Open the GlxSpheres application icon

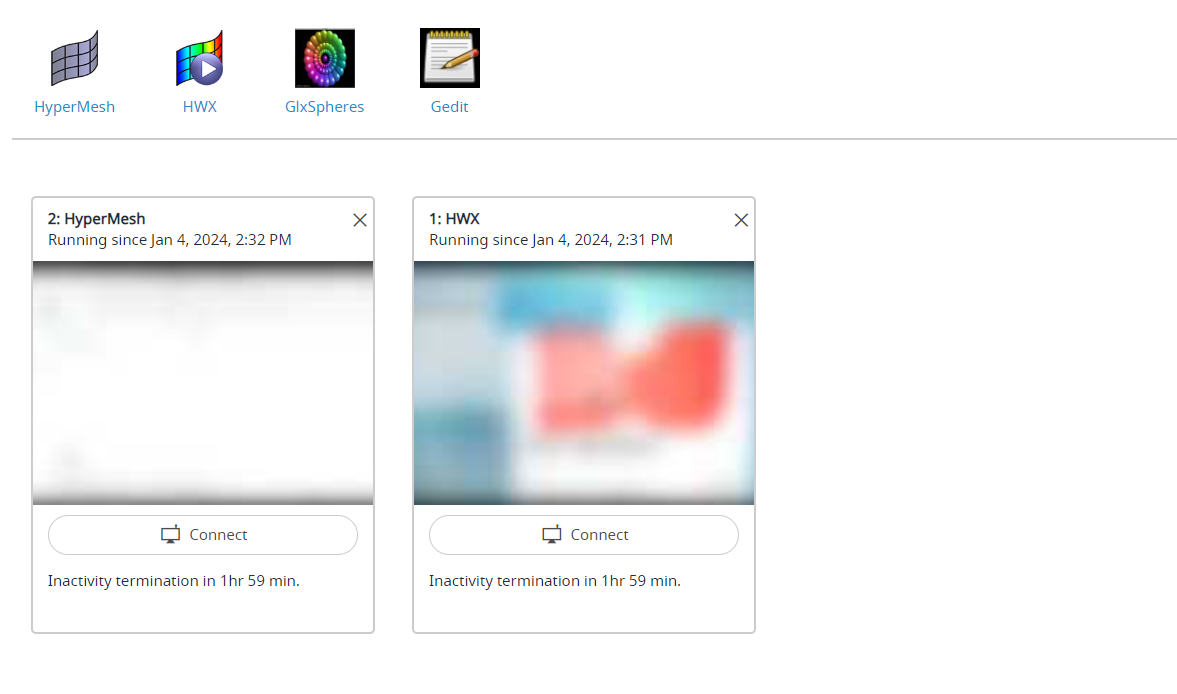click(x=324, y=58)
